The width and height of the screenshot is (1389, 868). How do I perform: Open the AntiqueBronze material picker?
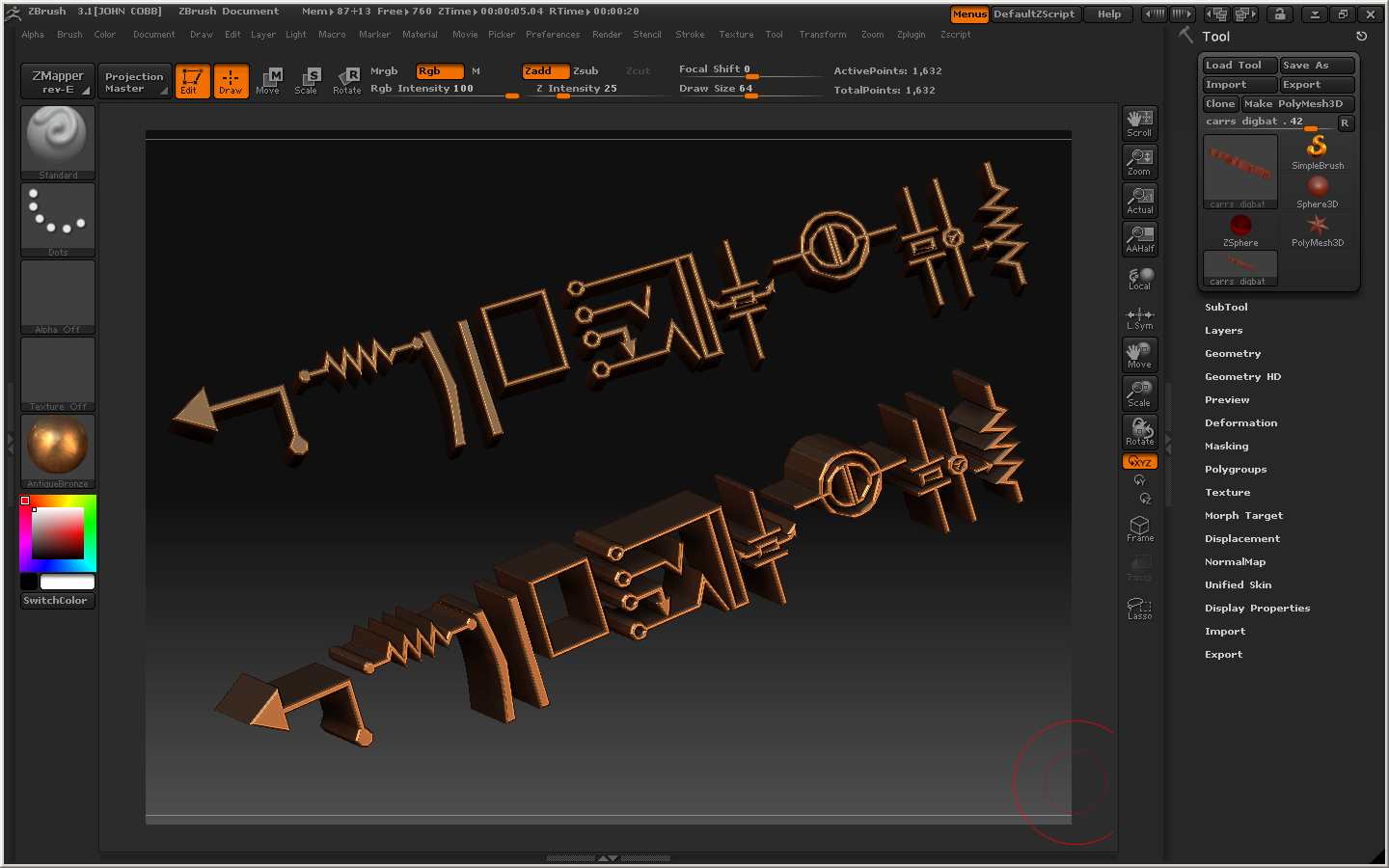pos(58,451)
